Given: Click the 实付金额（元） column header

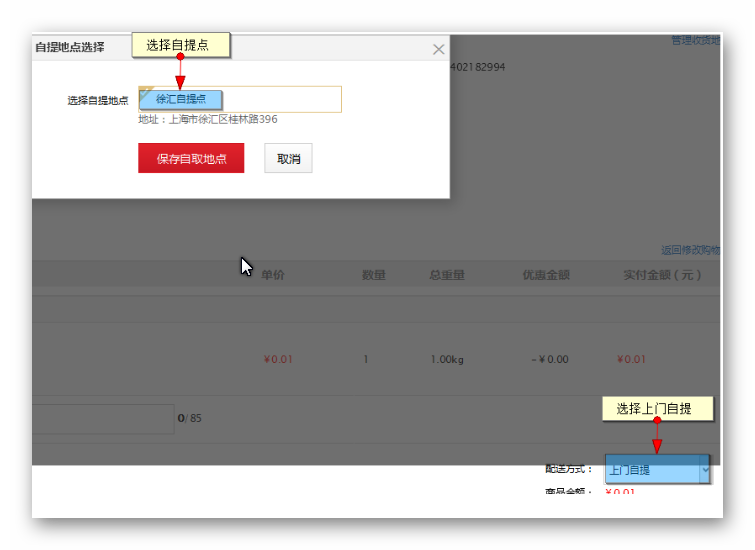Looking at the screenshot, I should [662, 275].
